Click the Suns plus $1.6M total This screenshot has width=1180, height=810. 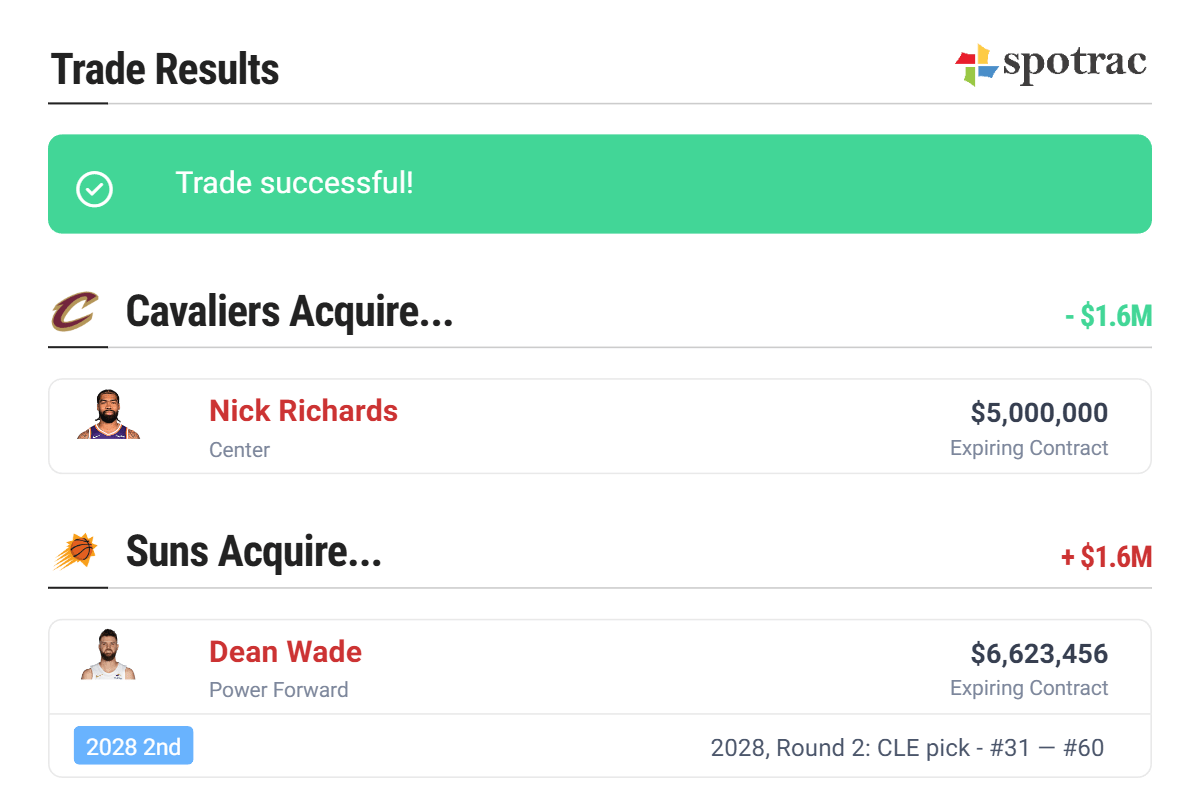pyautogui.click(x=1106, y=557)
